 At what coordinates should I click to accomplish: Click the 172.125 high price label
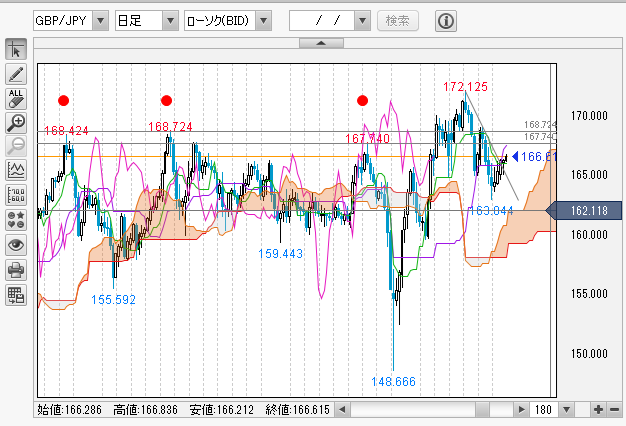point(466,87)
